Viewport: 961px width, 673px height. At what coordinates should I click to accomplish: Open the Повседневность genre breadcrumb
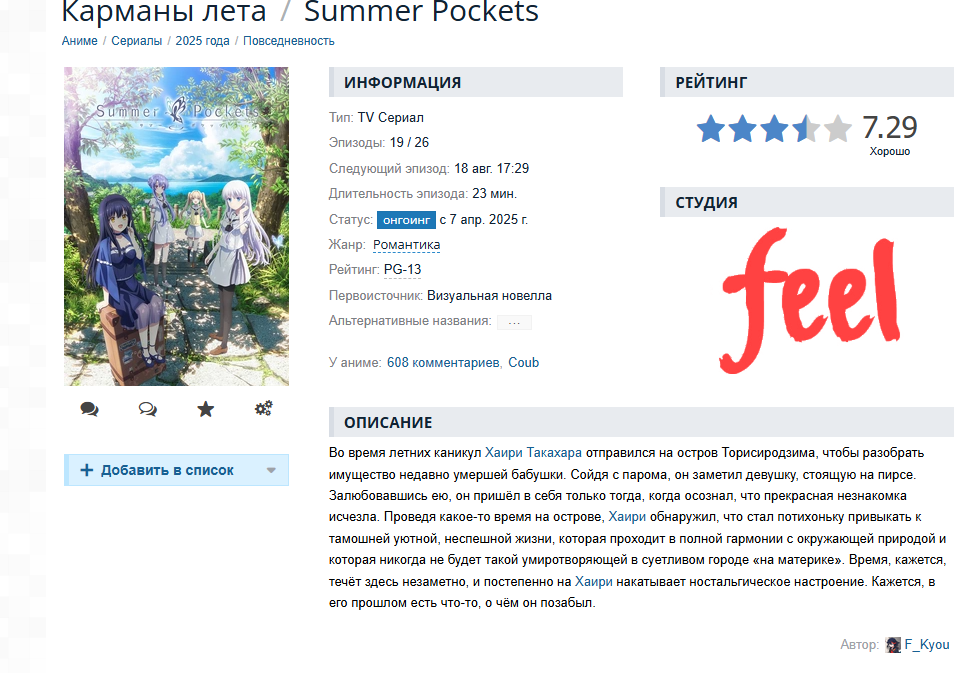289,40
